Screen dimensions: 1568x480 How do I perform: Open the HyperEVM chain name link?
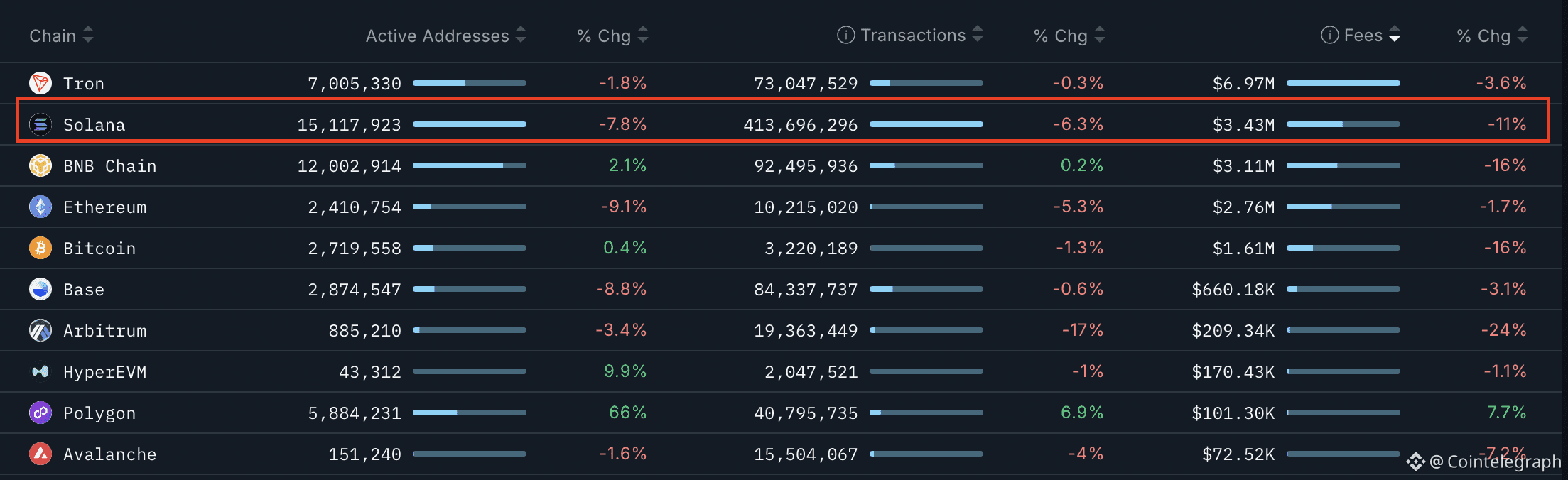click(105, 372)
